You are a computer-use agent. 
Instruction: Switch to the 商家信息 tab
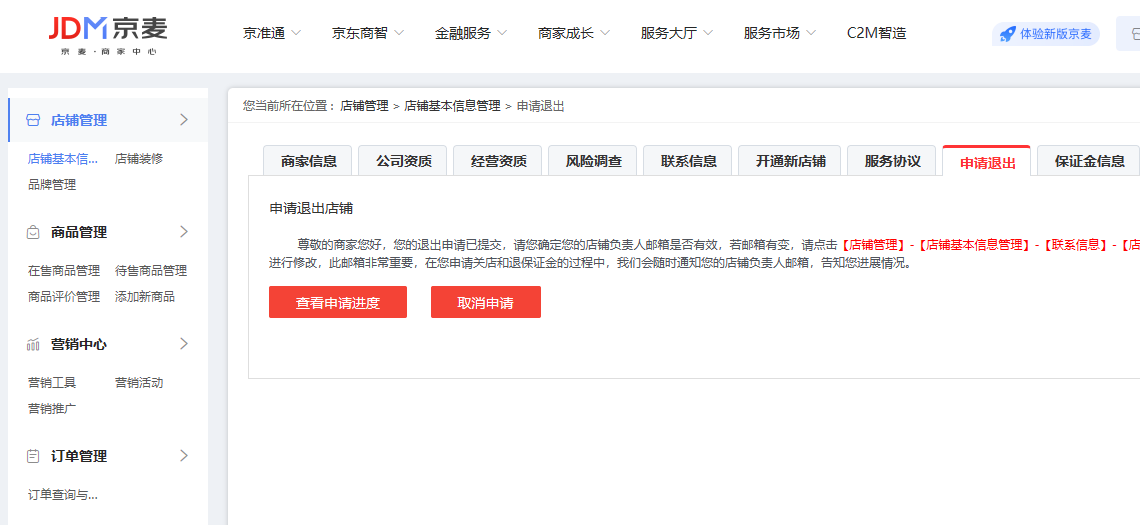click(x=309, y=161)
